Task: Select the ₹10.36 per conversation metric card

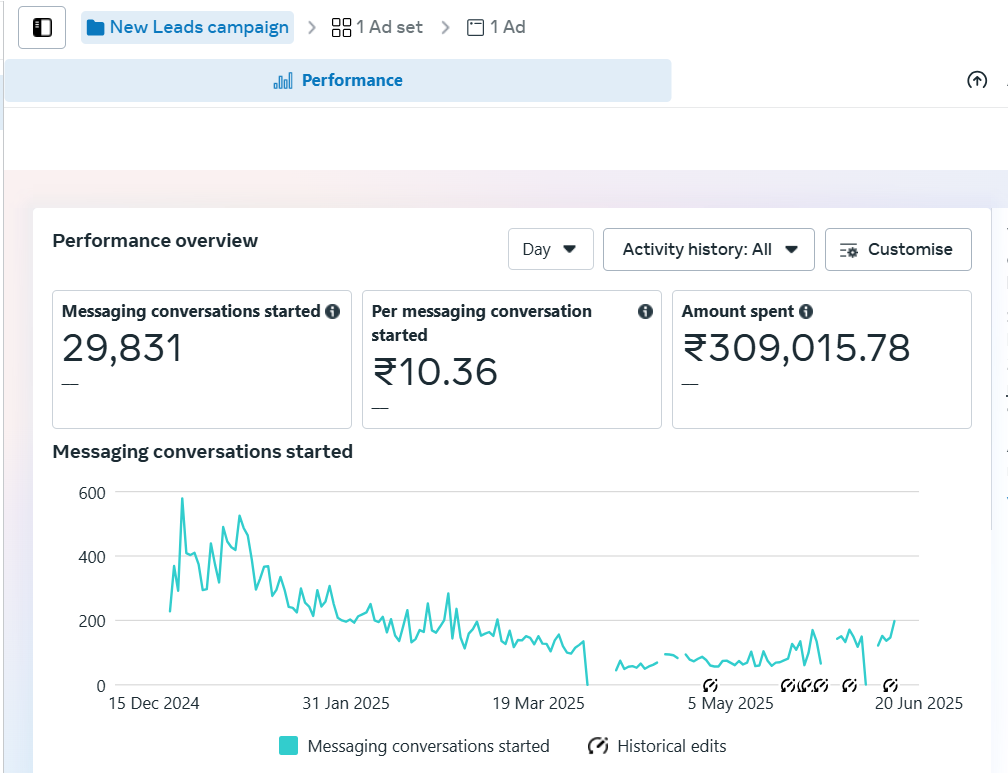Action: (511, 359)
